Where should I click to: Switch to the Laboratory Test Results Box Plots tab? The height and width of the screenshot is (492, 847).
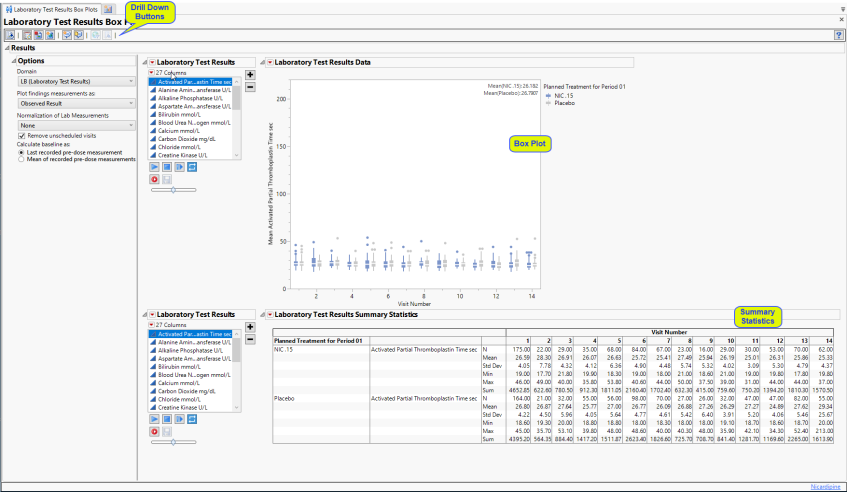tap(50, 8)
